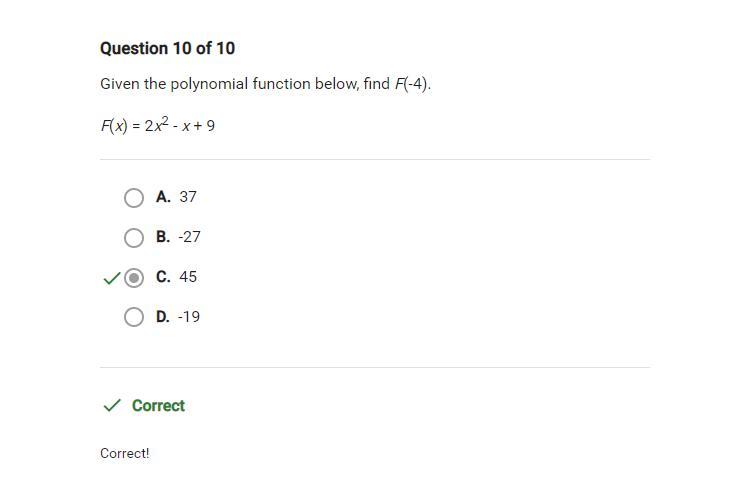Choose the answer value 45
Screen dimensions: 729x478
pyautogui.click(x=188, y=277)
